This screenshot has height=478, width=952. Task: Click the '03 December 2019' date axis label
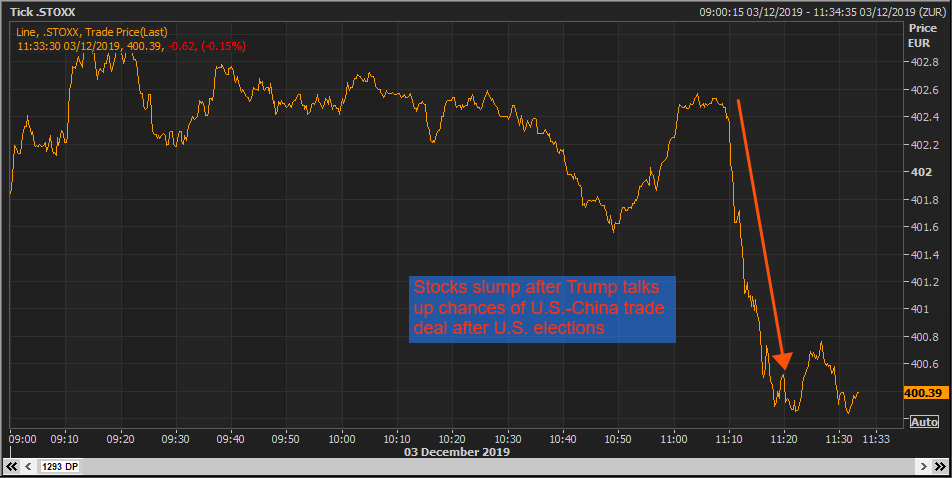[459, 452]
